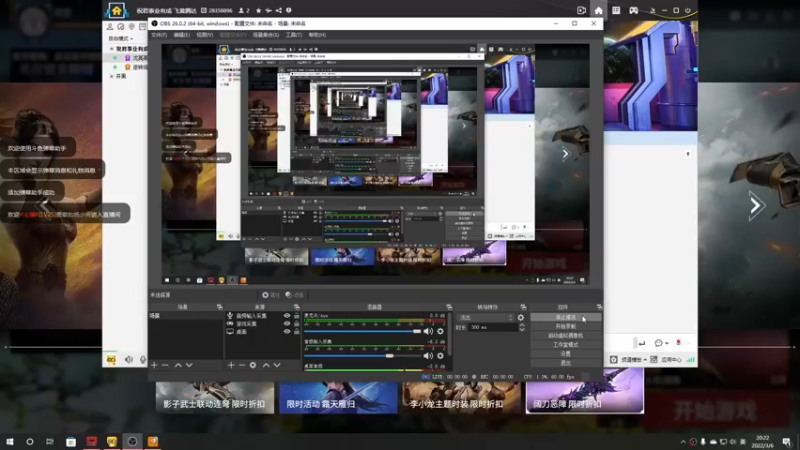This screenshot has height=450, width=800.
Task: Click the Windows Start button
Action: [x=10, y=441]
